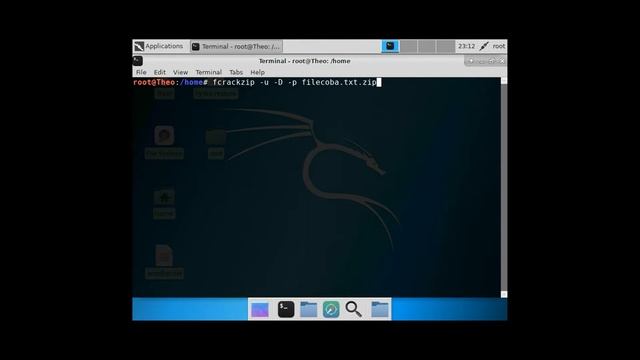Image resolution: width=640 pixels, height=360 pixels.
Task: Open the File menu
Action: [141, 72]
